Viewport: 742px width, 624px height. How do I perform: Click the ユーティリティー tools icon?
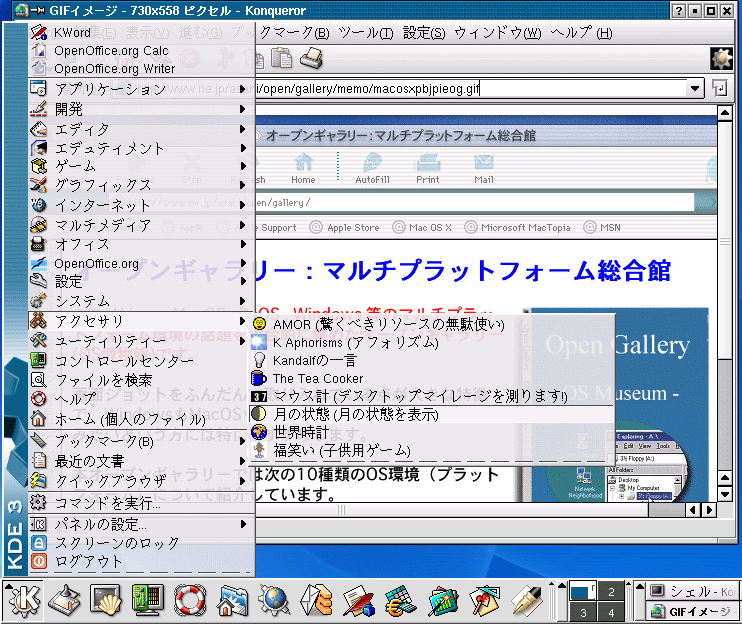(38, 341)
